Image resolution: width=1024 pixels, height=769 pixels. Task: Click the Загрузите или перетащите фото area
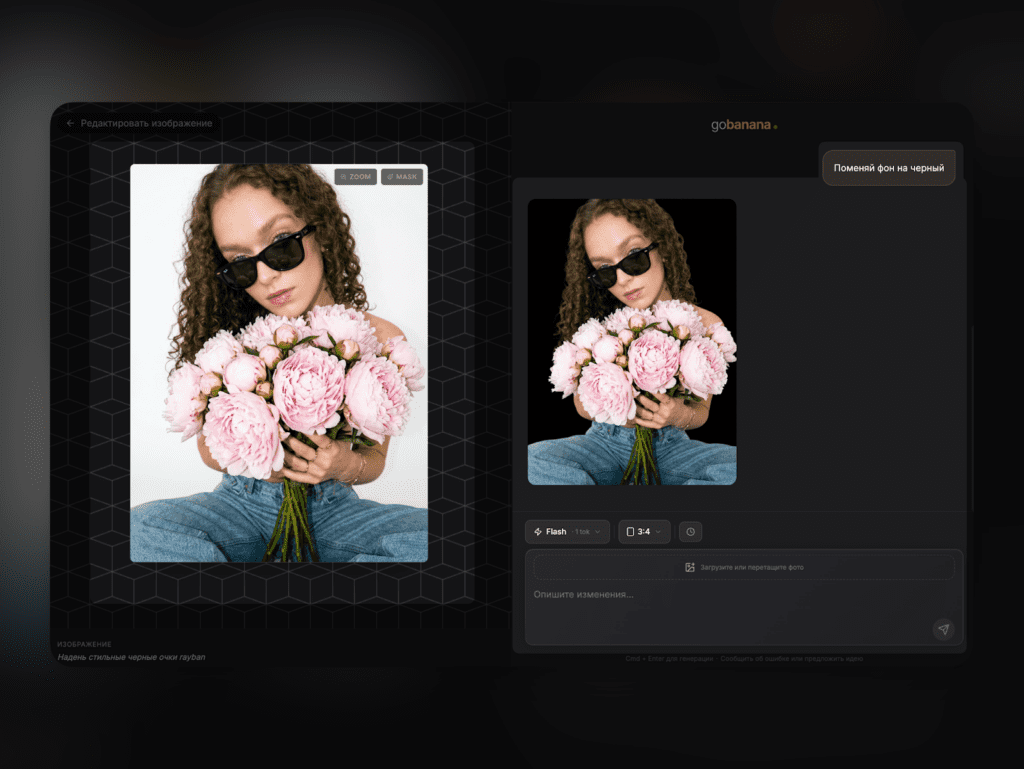(x=743, y=567)
